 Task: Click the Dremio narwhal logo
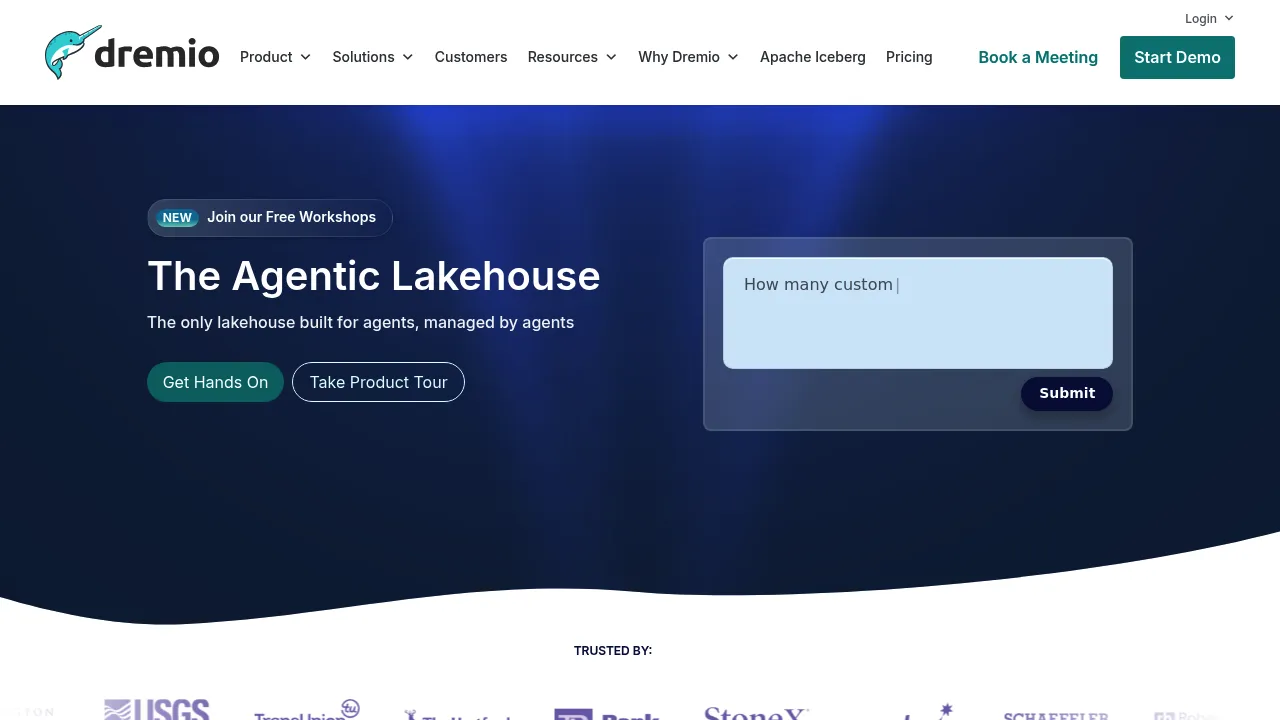coord(132,53)
